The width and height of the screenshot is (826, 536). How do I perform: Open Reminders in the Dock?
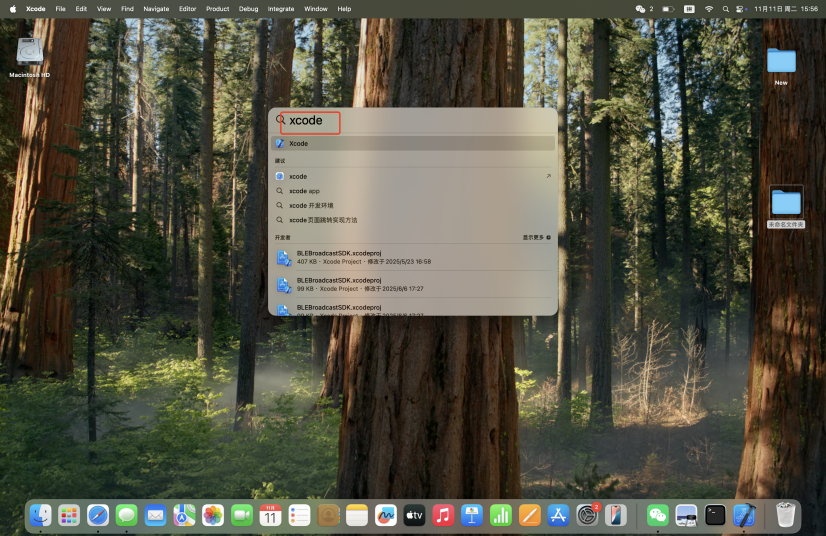299,515
